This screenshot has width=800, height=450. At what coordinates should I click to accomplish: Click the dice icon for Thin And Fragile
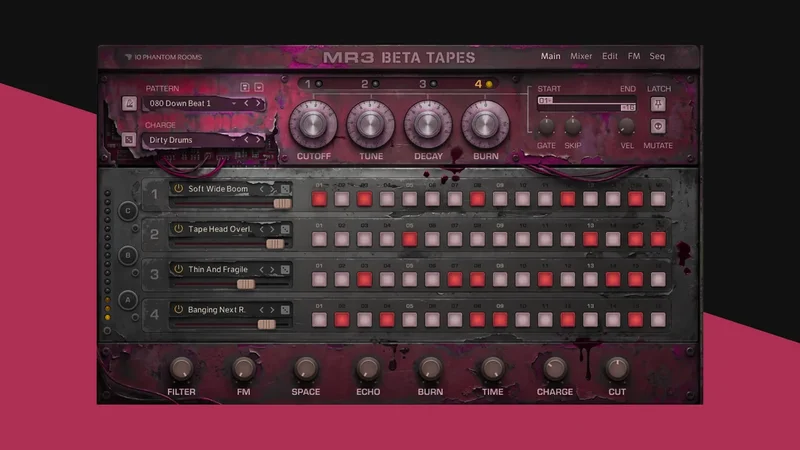pos(285,269)
